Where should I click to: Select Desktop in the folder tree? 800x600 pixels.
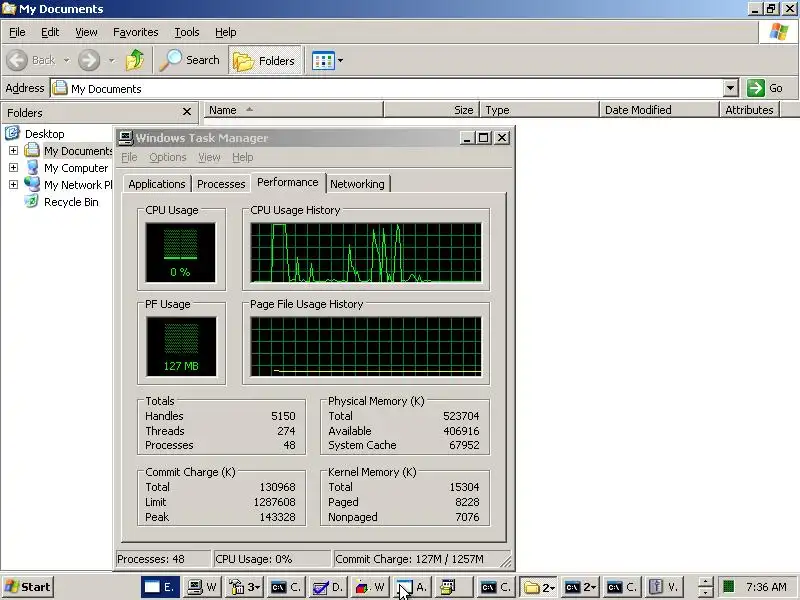[x=44, y=134]
